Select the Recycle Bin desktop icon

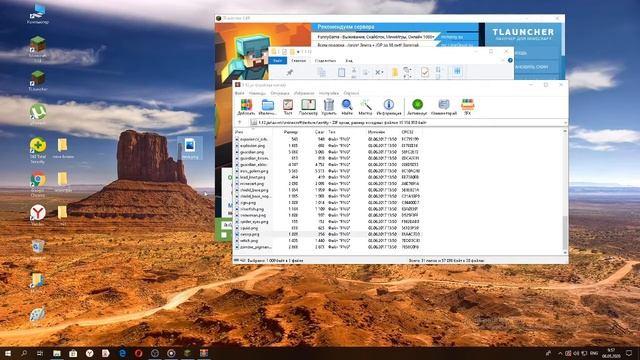(x=38, y=249)
